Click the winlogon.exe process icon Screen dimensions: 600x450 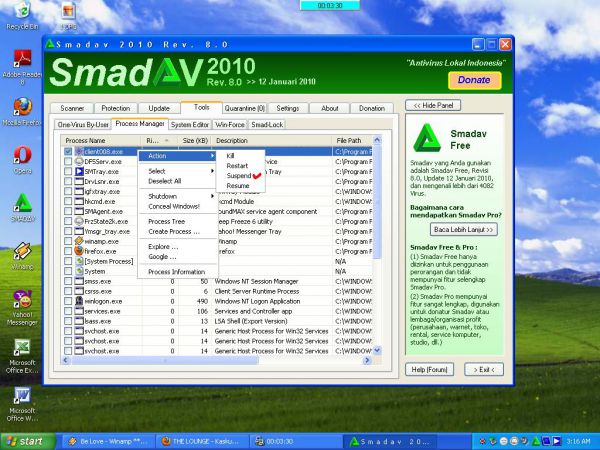point(79,301)
